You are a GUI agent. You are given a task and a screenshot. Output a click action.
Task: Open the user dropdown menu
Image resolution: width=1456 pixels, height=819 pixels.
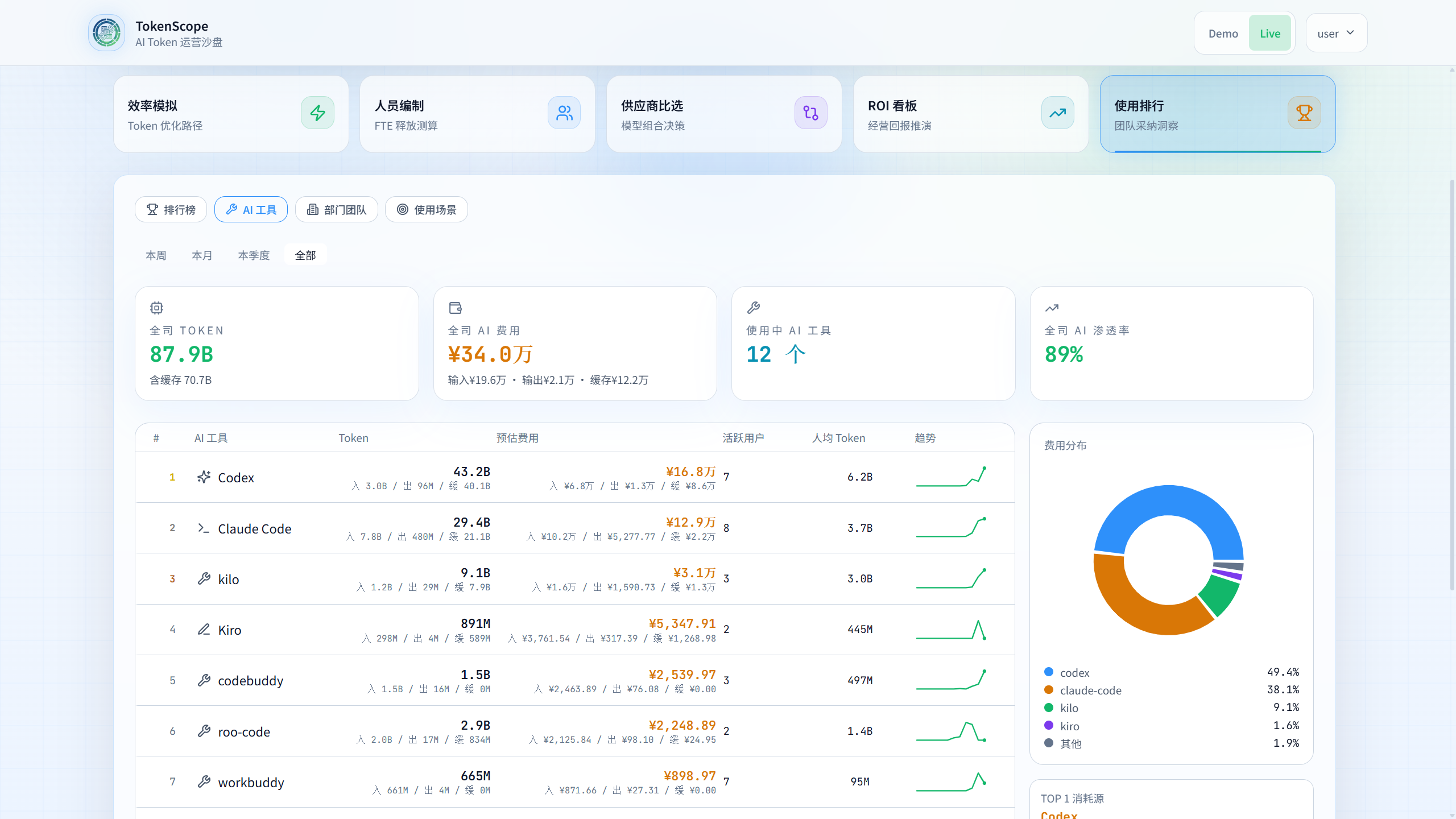[1337, 34]
